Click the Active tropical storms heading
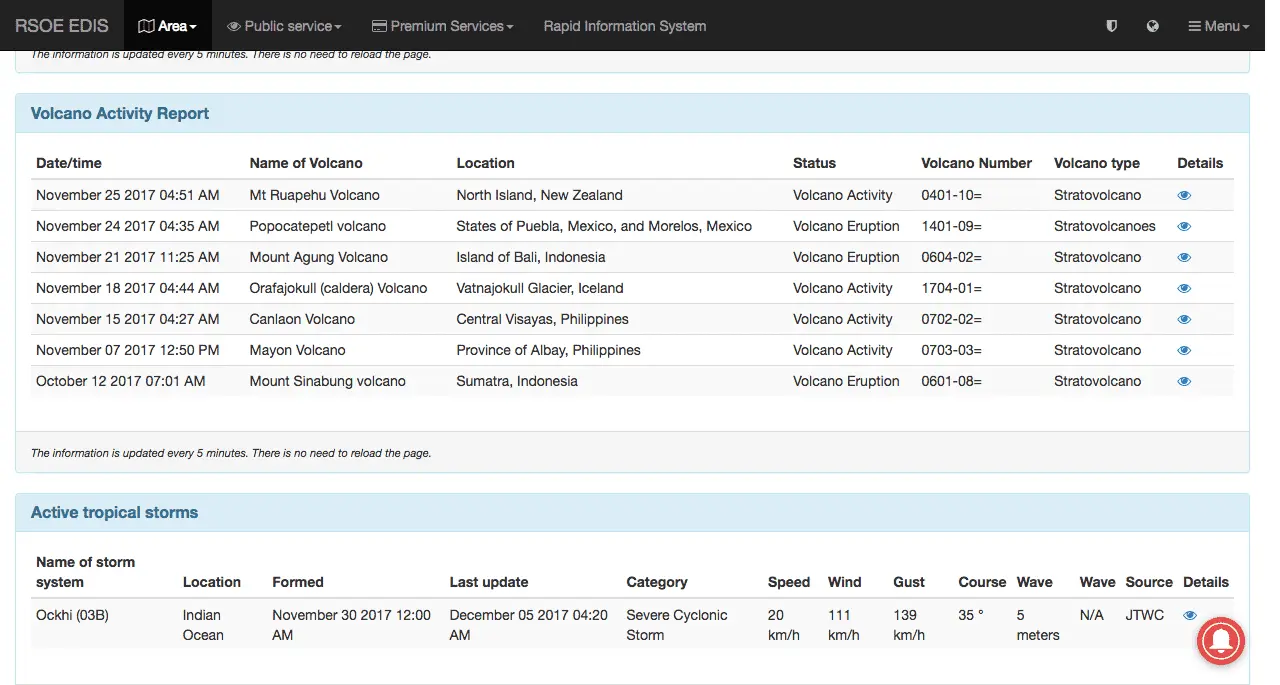 pyautogui.click(x=114, y=512)
